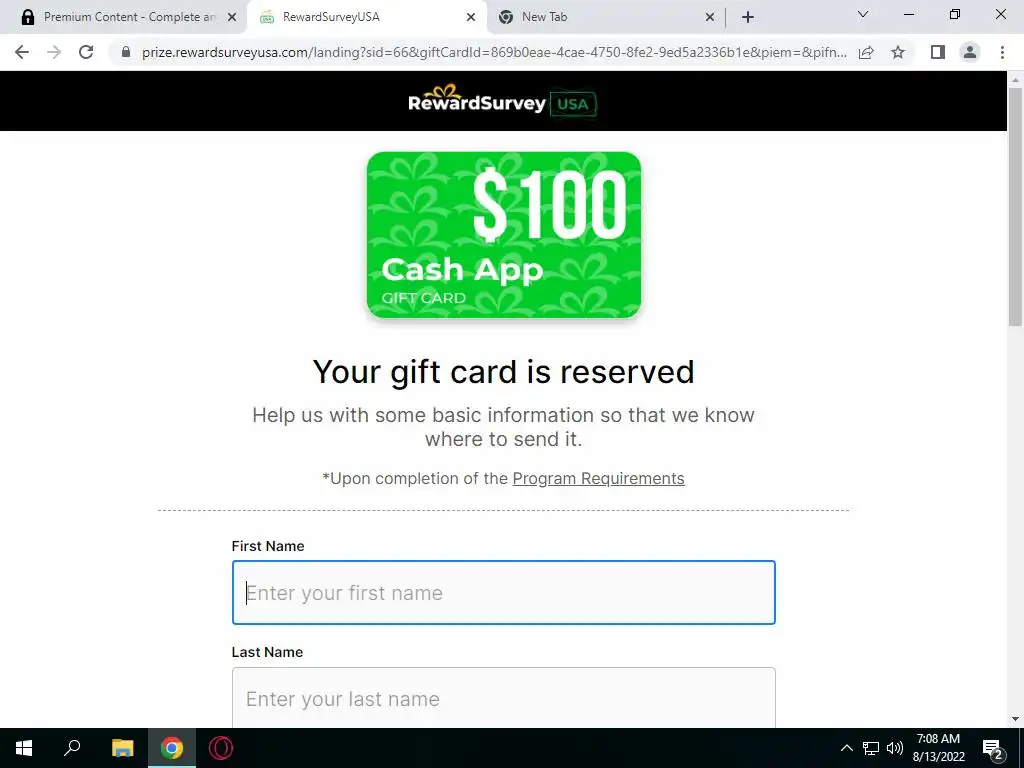The image size is (1024, 768).
Task: Click the page vertical scrollbar thumb
Action: coord(1015,206)
